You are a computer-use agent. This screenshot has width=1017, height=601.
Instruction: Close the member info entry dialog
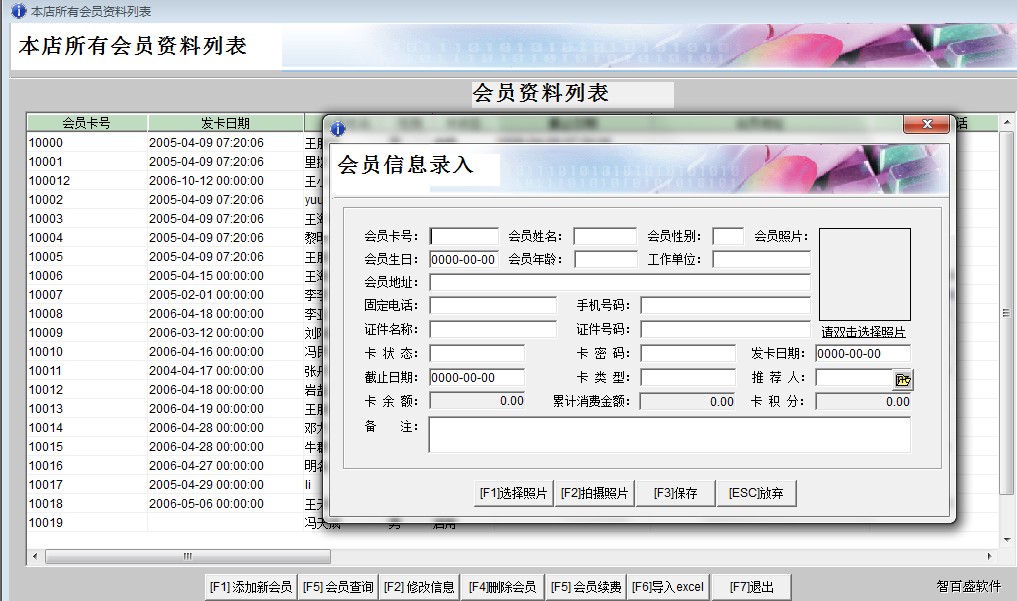tap(927, 124)
